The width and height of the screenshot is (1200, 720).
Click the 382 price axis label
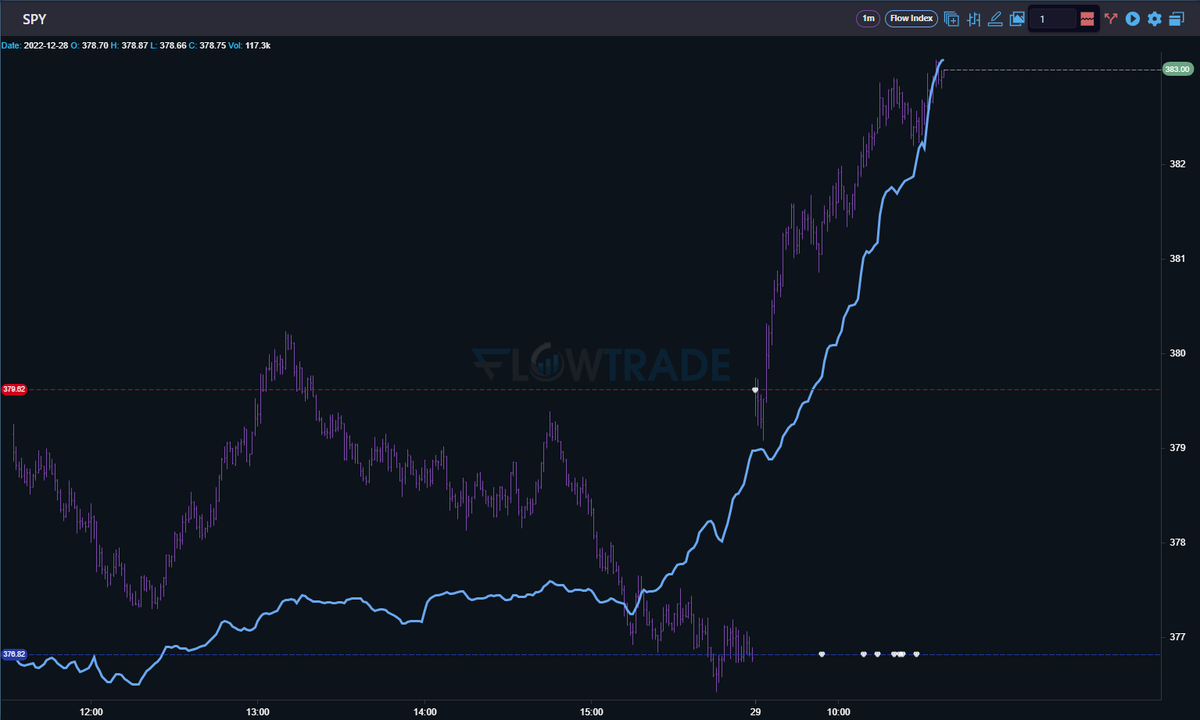click(1178, 164)
